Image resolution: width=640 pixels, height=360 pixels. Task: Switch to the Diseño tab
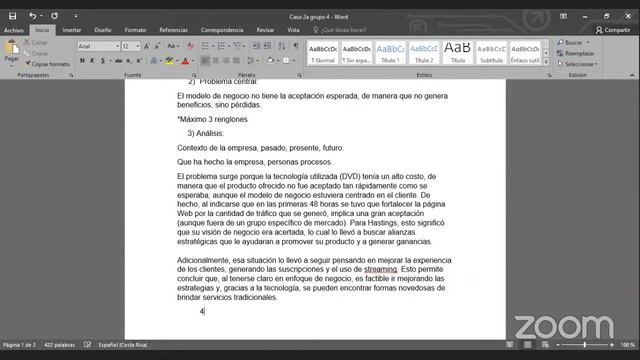102,30
